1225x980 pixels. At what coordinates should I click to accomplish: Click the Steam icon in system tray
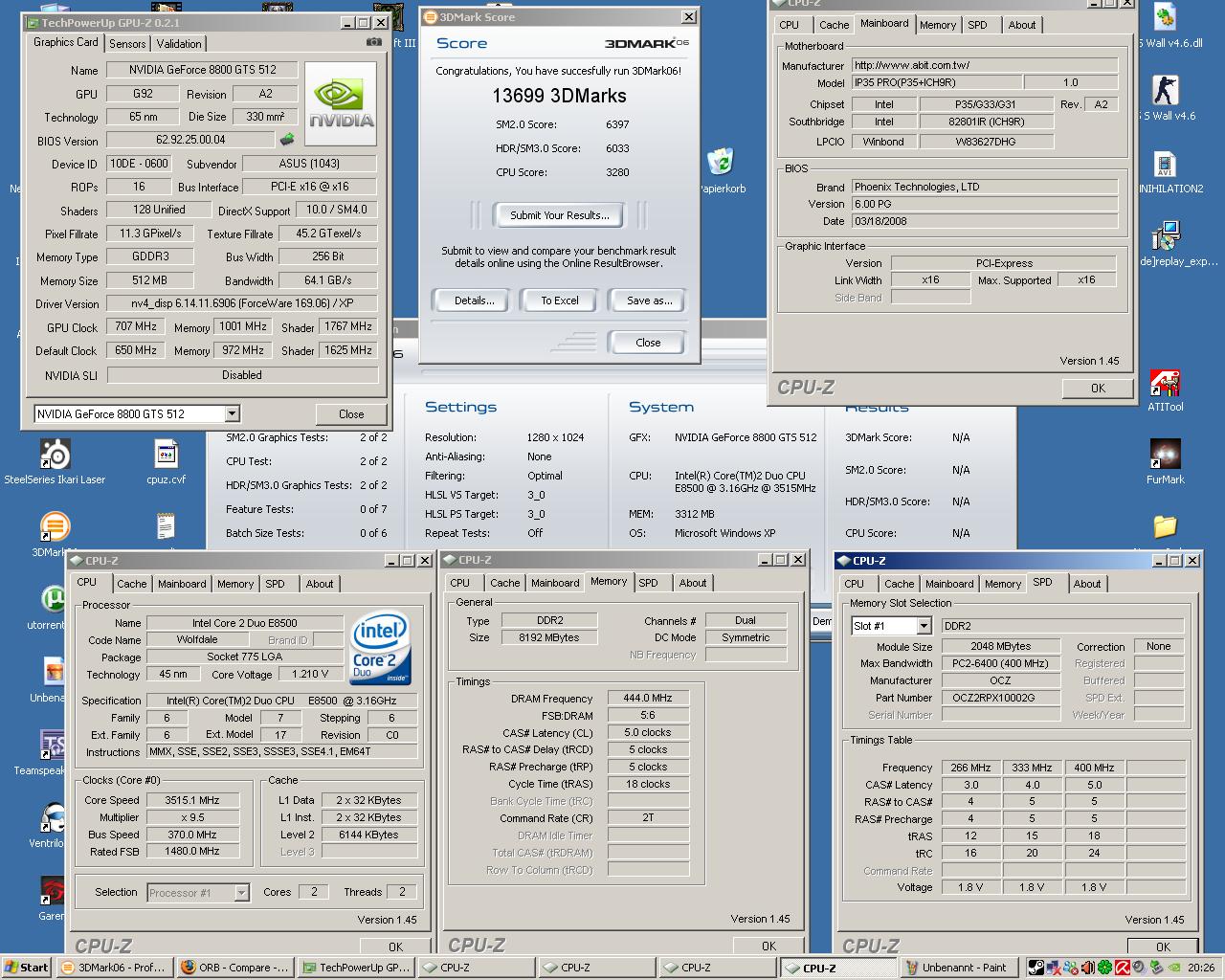pyautogui.click(x=1036, y=968)
